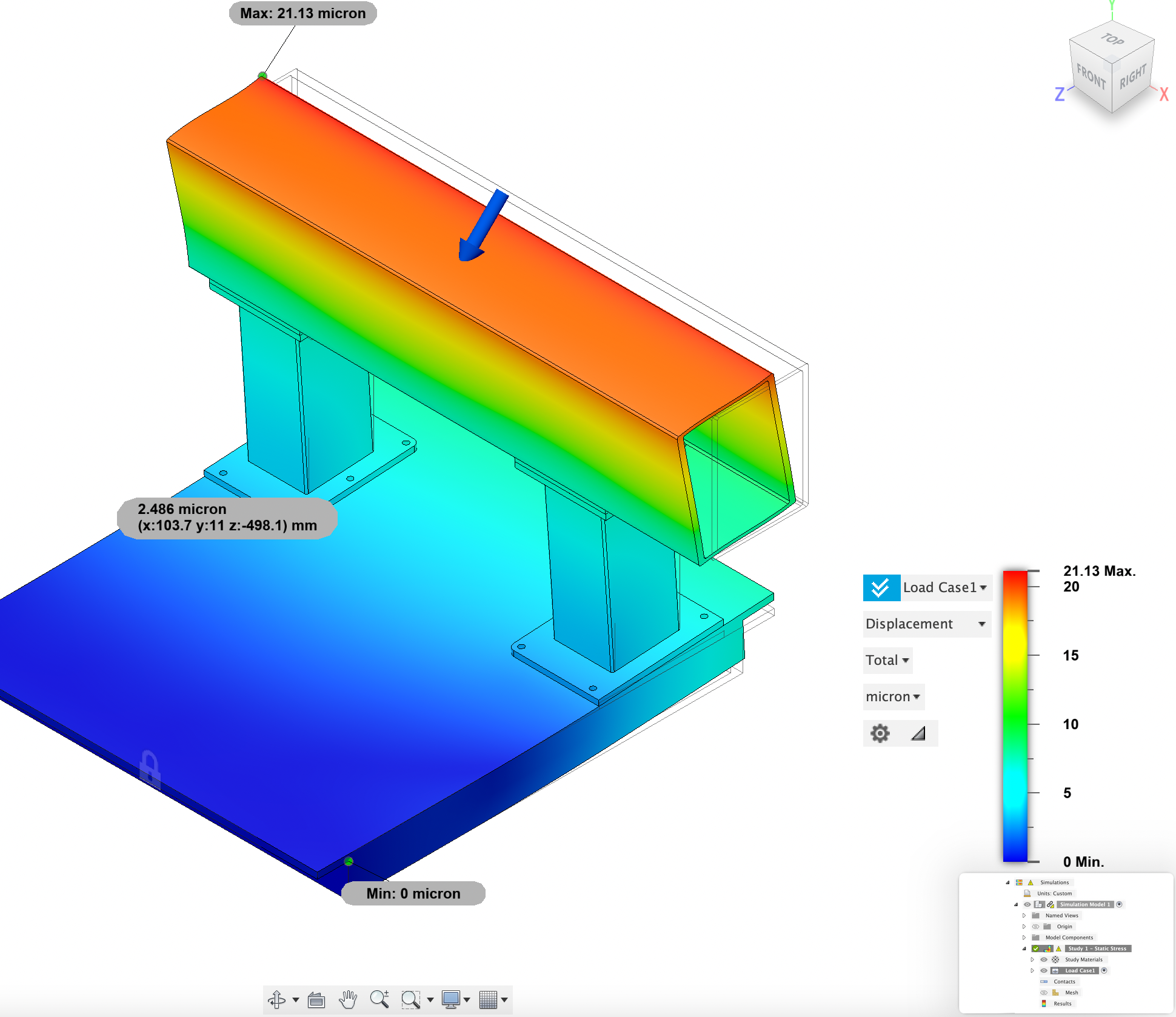Viewport: 1176px width, 1017px height.
Task: Select Contacts in the browser tree
Action: [1064, 982]
